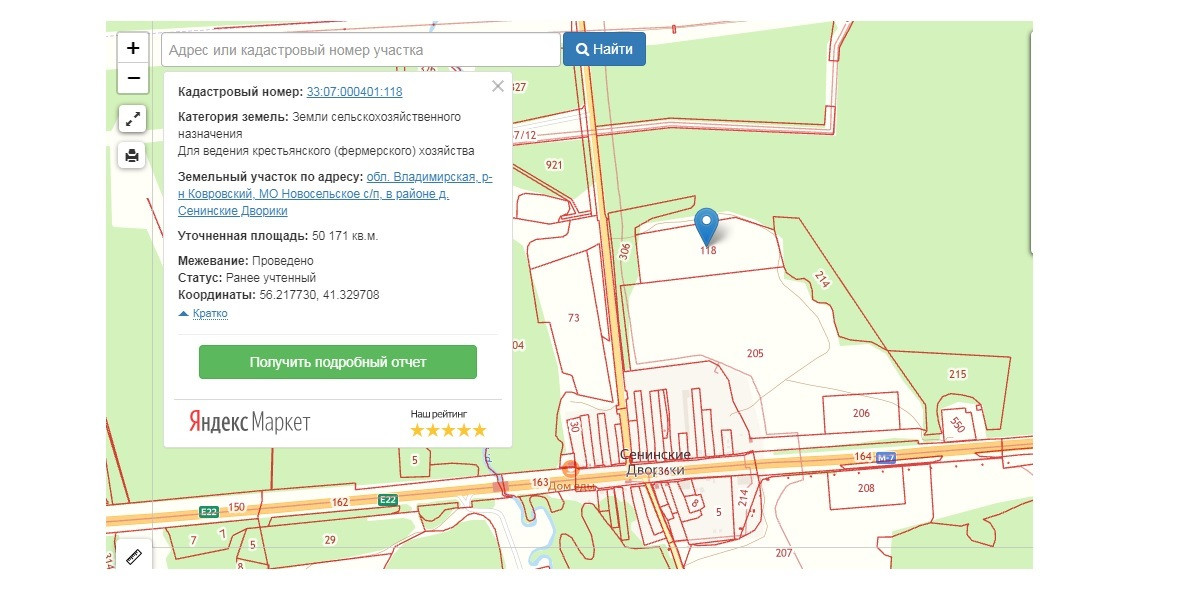Click the Межевание: Проведено text

[246, 261]
